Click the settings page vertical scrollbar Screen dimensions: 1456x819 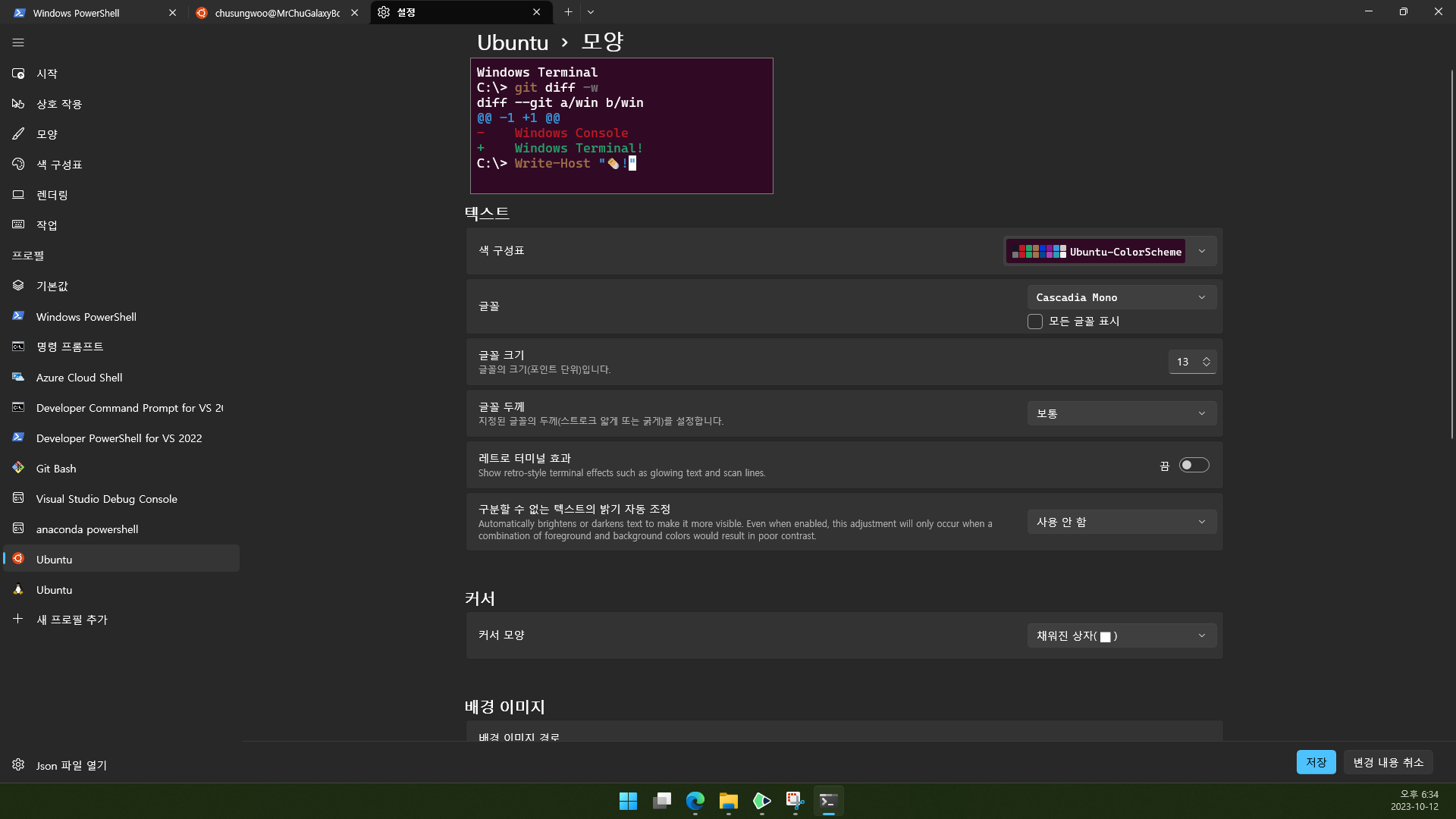point(1451,254)
